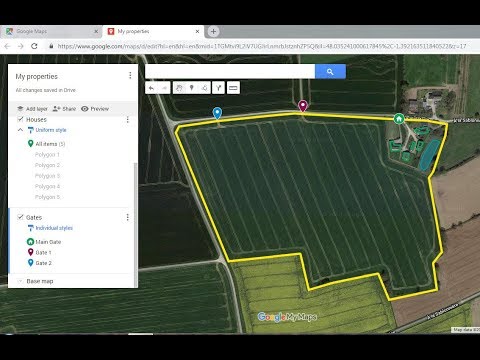Expand the Base map section arrow
This screenshot has height=360, width=480.
(x=20, y=281)
